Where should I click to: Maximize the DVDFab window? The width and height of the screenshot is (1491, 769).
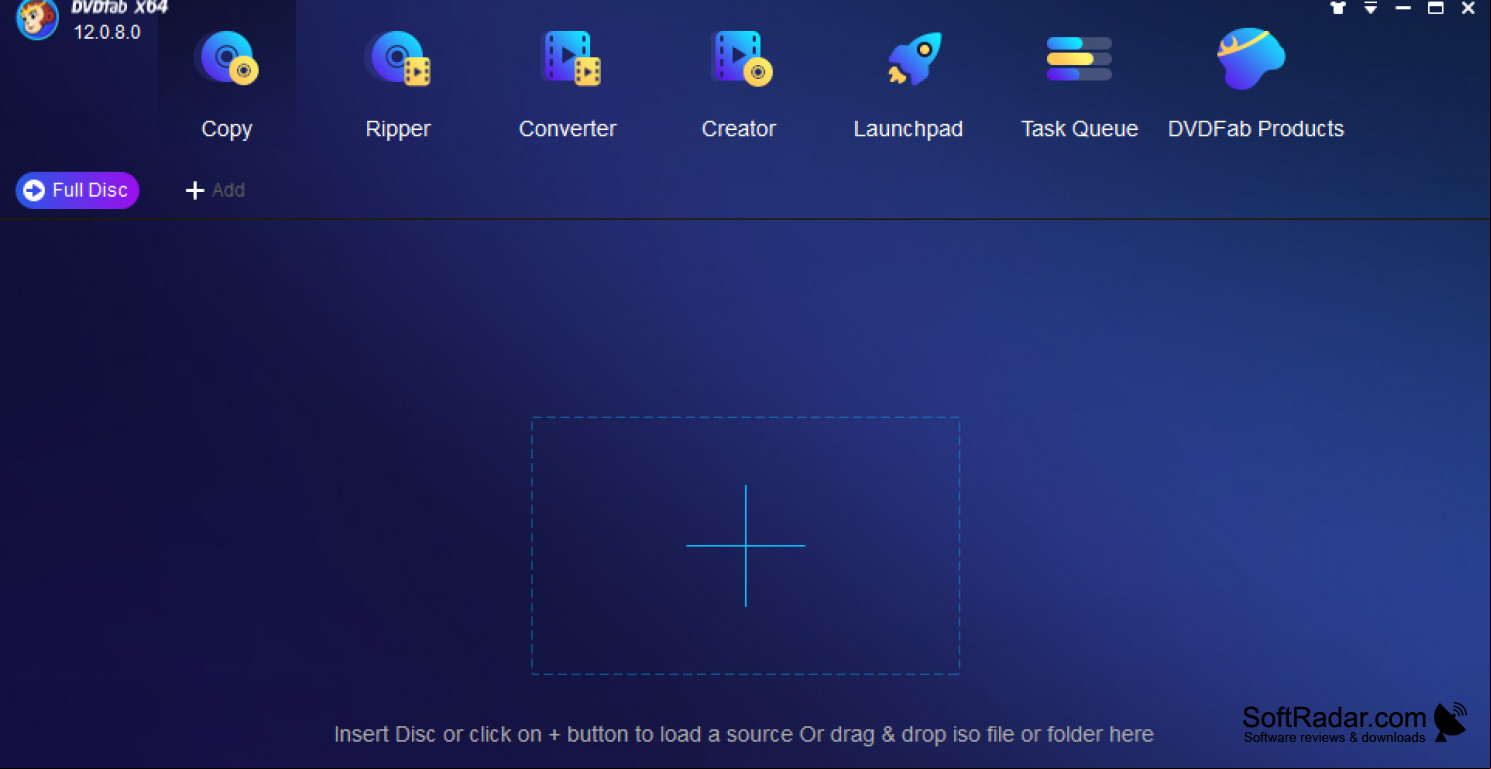click(x=1436, y=8)
